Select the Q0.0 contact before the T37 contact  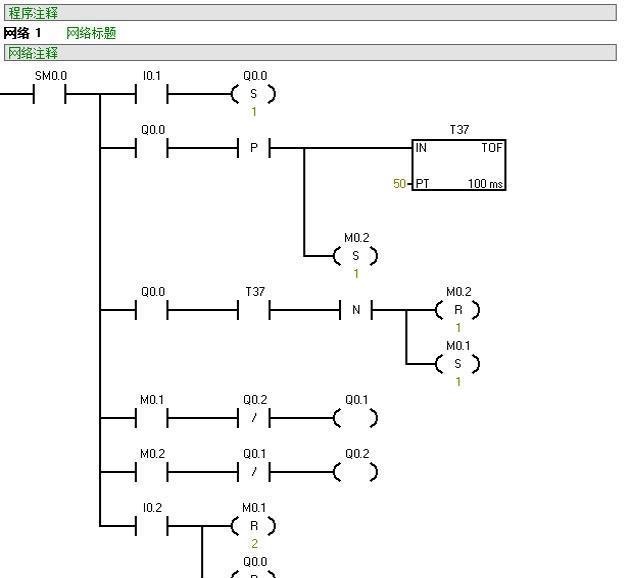pyautogui.click(x=151, y=310)
